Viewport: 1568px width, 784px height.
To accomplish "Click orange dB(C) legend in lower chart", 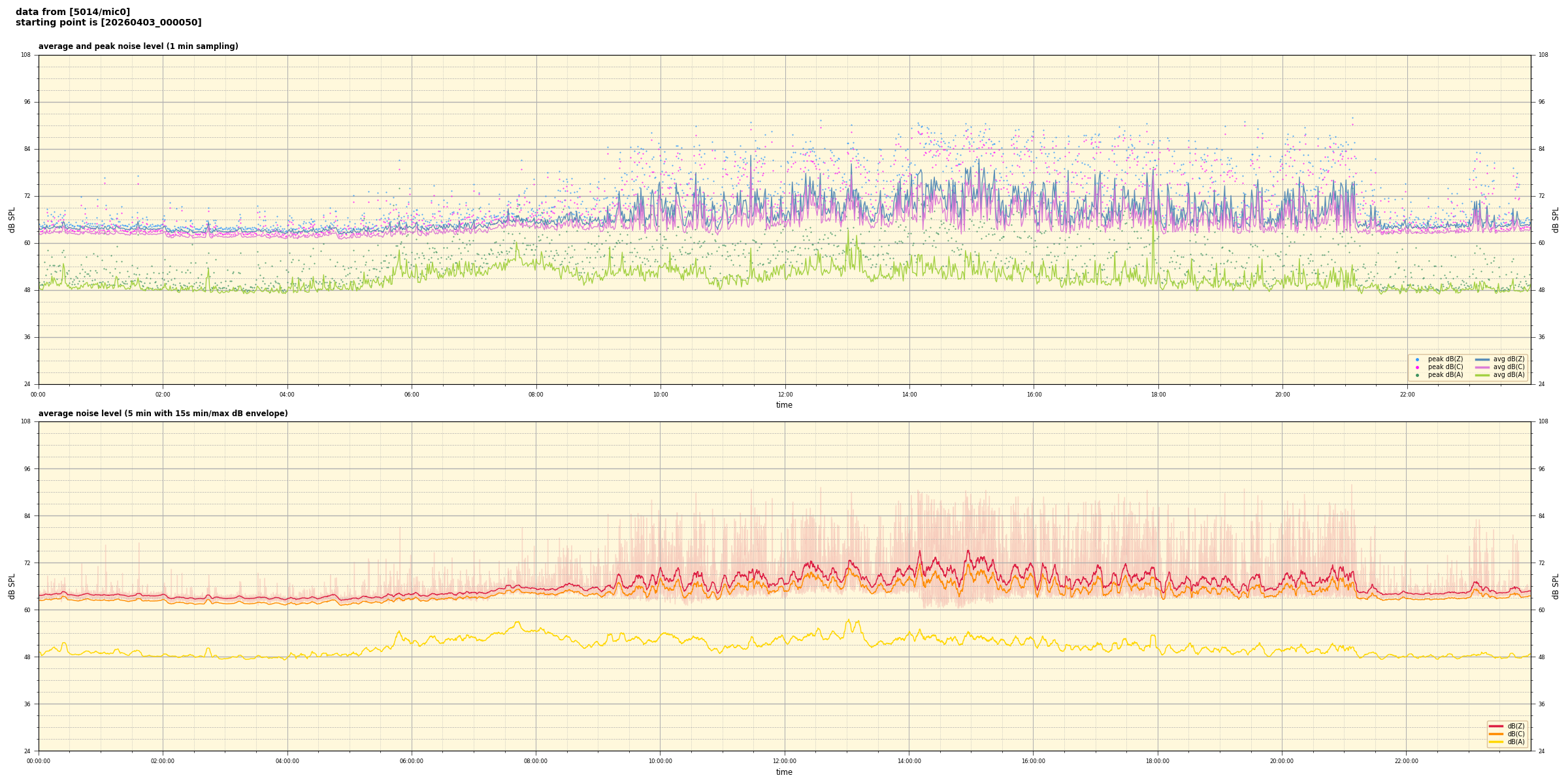I will pyautogui.click(x=1496, y=734).
